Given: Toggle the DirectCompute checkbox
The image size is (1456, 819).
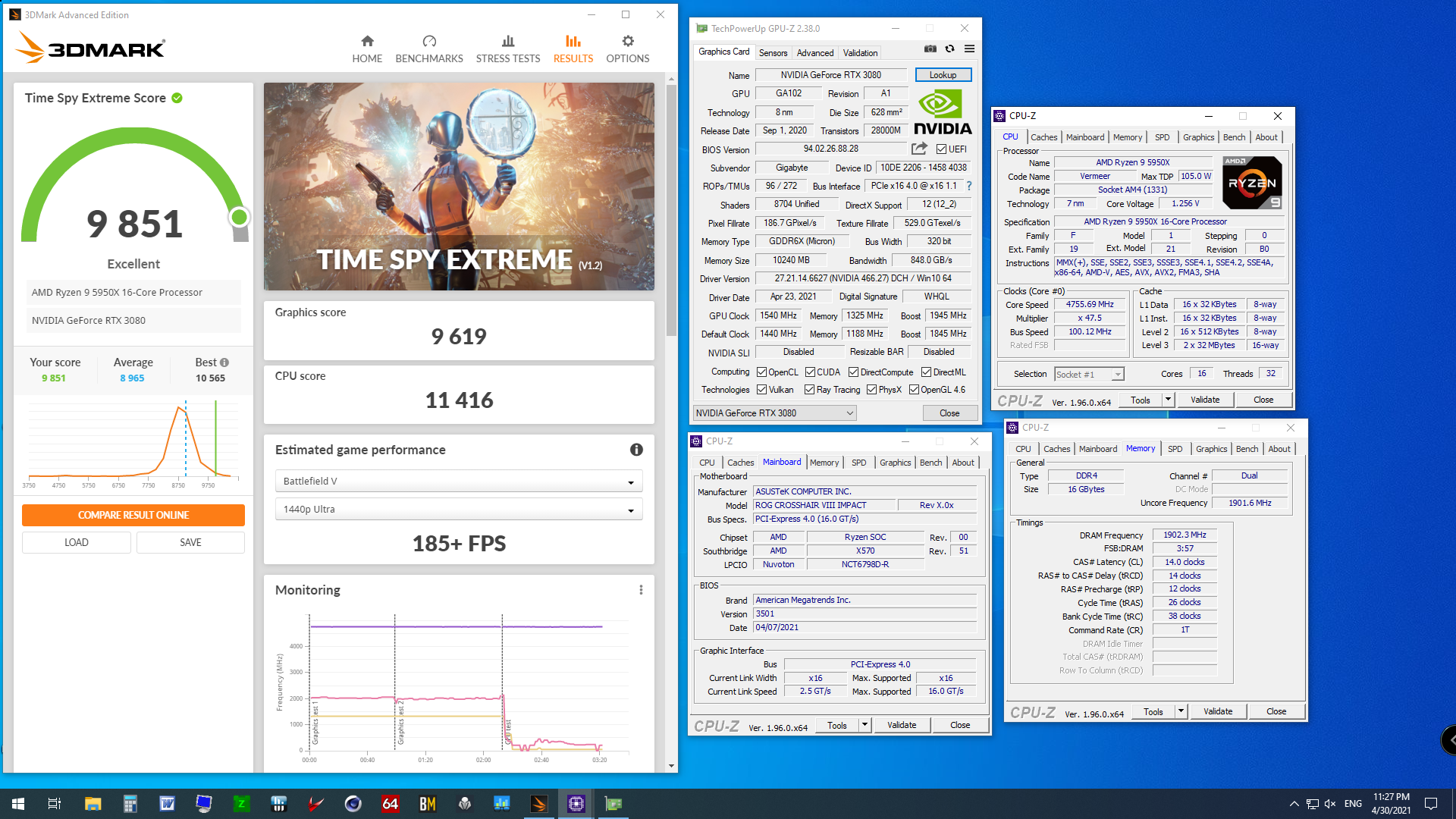Looking at the screenshot, I should [853, 372].
